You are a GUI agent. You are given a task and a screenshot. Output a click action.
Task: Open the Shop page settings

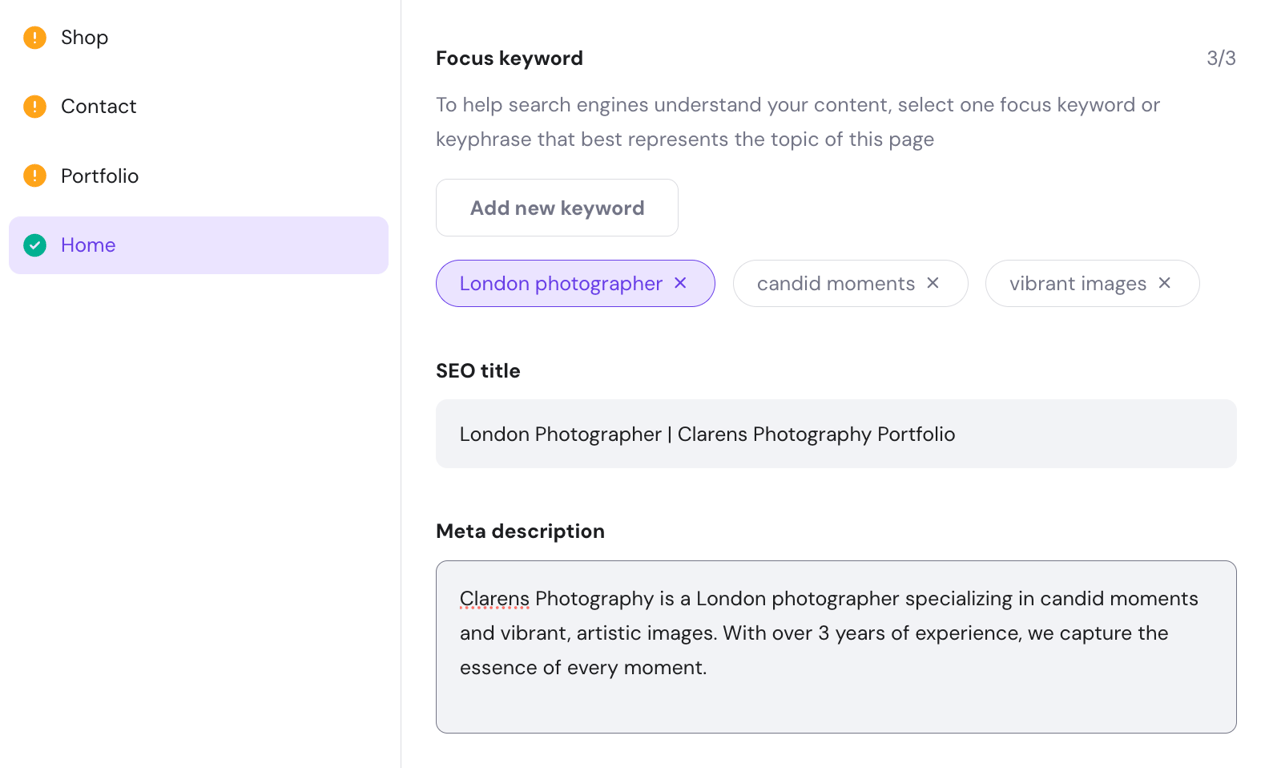pos(84,37)
